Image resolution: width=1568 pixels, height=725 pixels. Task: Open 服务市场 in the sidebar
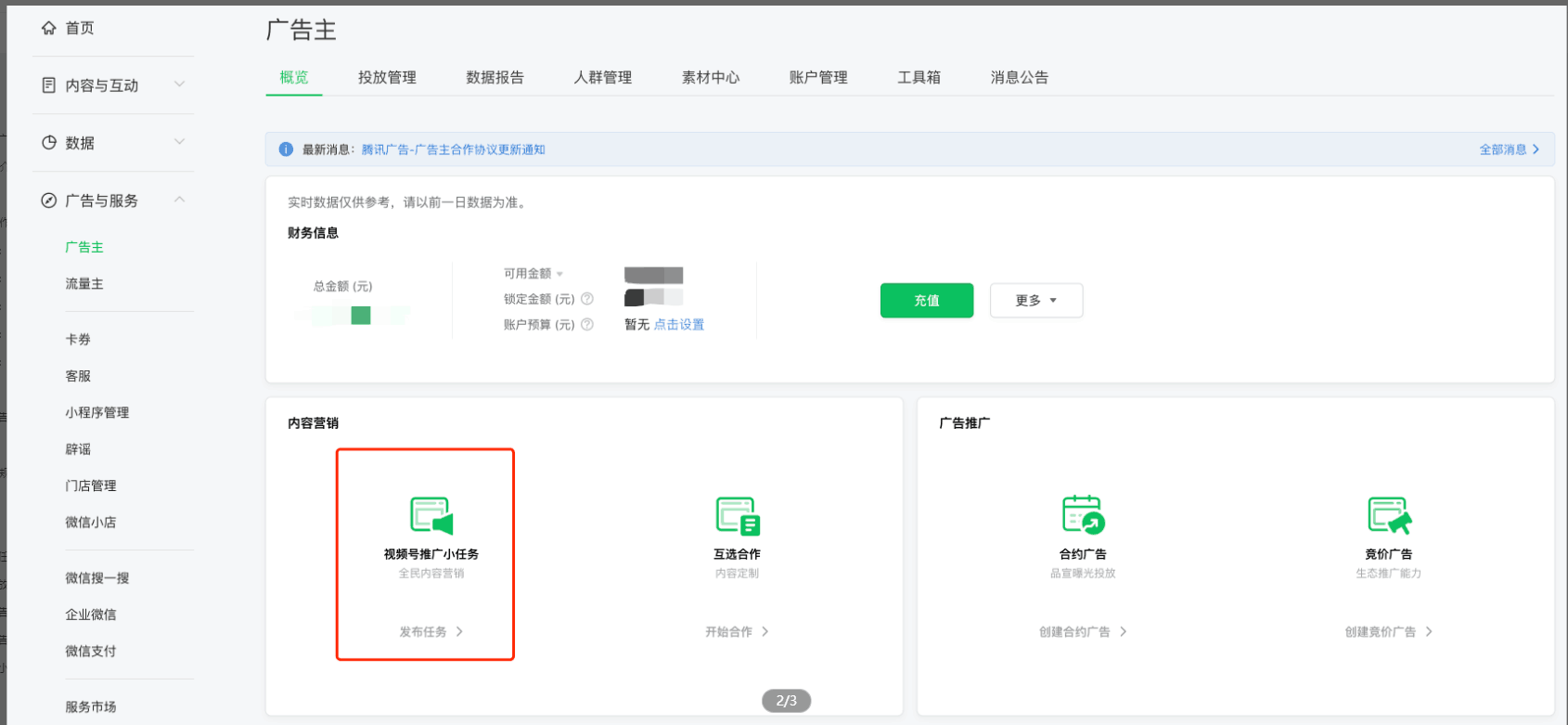91,707
